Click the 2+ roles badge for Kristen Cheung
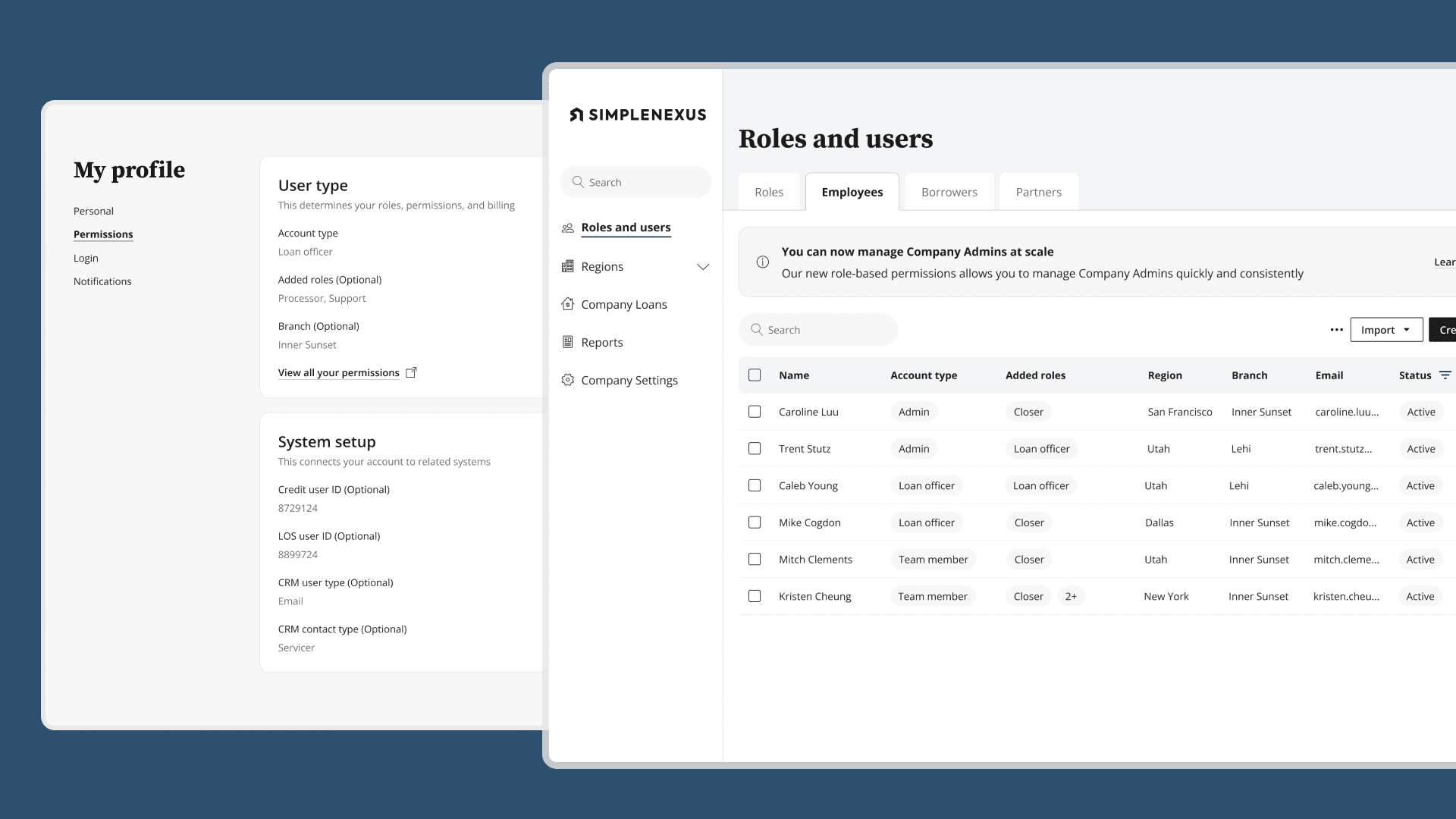This screenshot has width=1456, height=819. point(1072,596)
